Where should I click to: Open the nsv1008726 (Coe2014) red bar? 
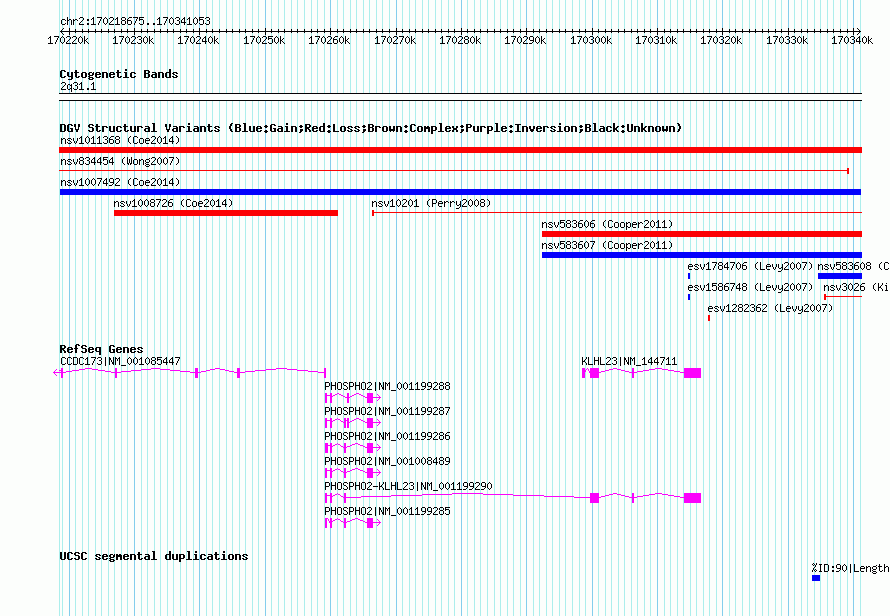[x=226, y=213]
